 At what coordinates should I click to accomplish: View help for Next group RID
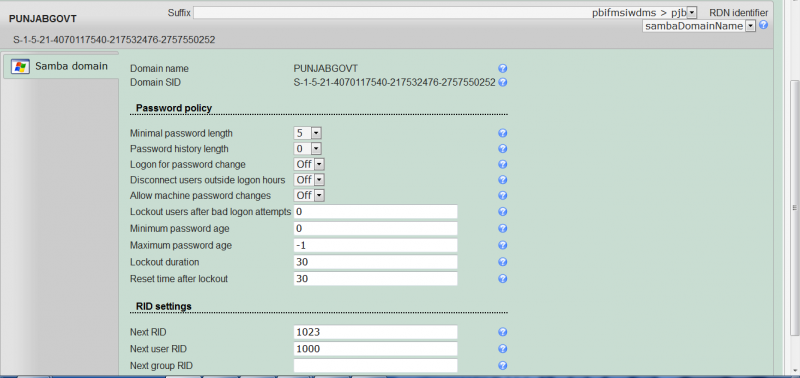click(503, 365)
